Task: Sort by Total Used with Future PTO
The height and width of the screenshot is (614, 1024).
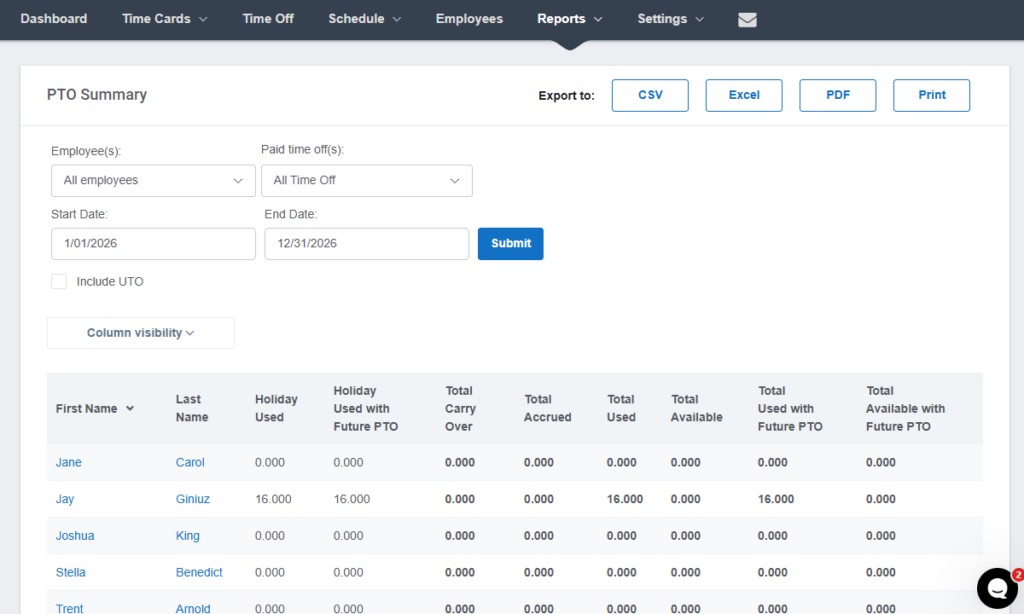Action: click(x=790, y=408)
